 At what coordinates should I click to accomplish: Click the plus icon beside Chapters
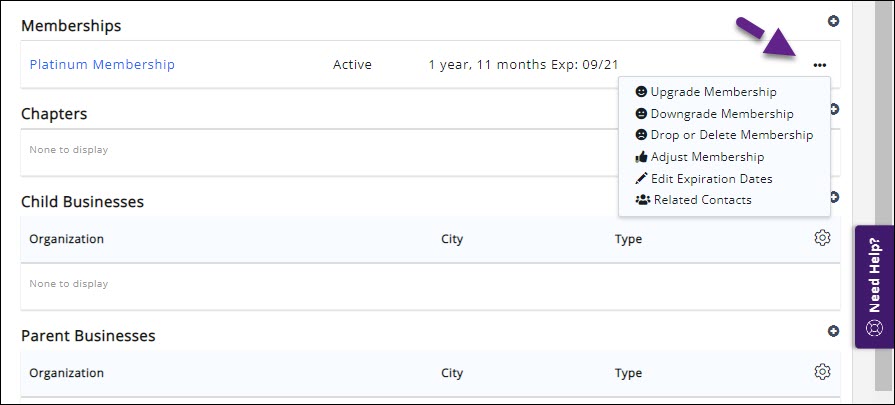click(x=833, y=109)
